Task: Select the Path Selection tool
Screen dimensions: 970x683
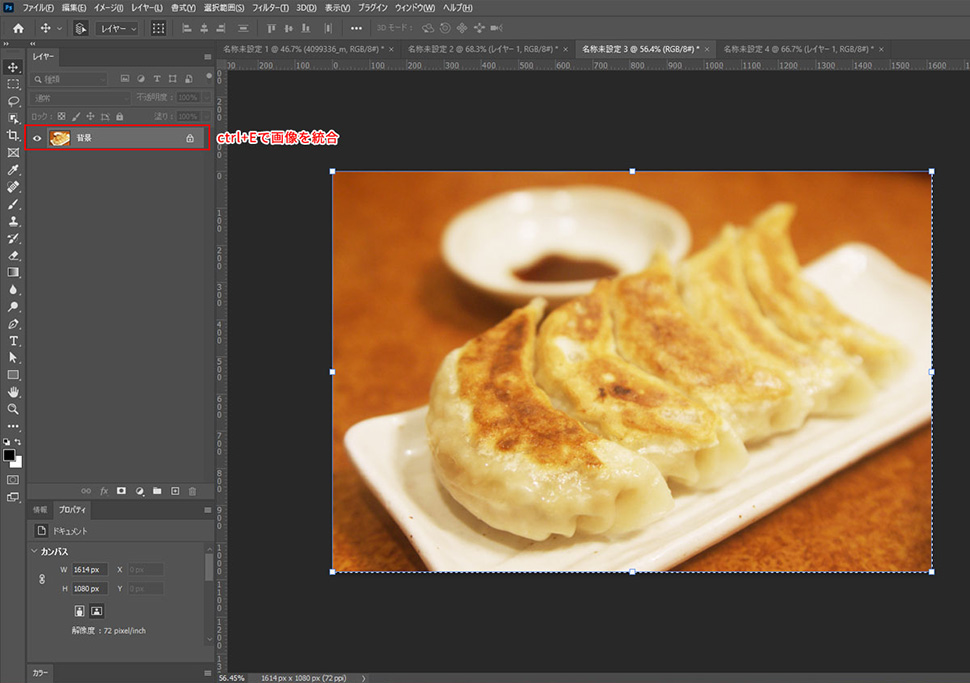Action: (x=13, y=358)
